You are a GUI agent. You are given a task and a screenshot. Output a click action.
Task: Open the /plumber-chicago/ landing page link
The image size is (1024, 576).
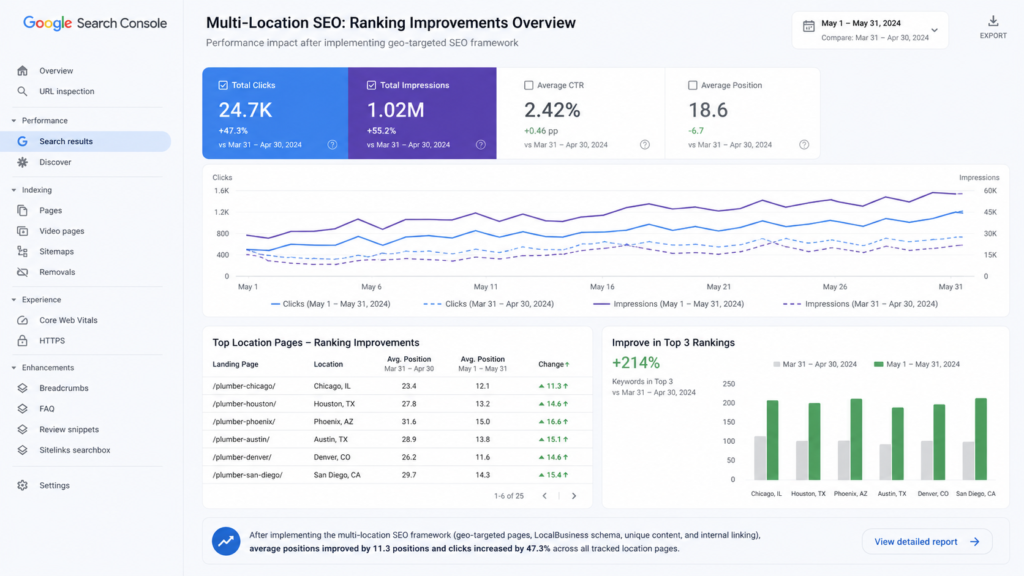coord(244,386)
